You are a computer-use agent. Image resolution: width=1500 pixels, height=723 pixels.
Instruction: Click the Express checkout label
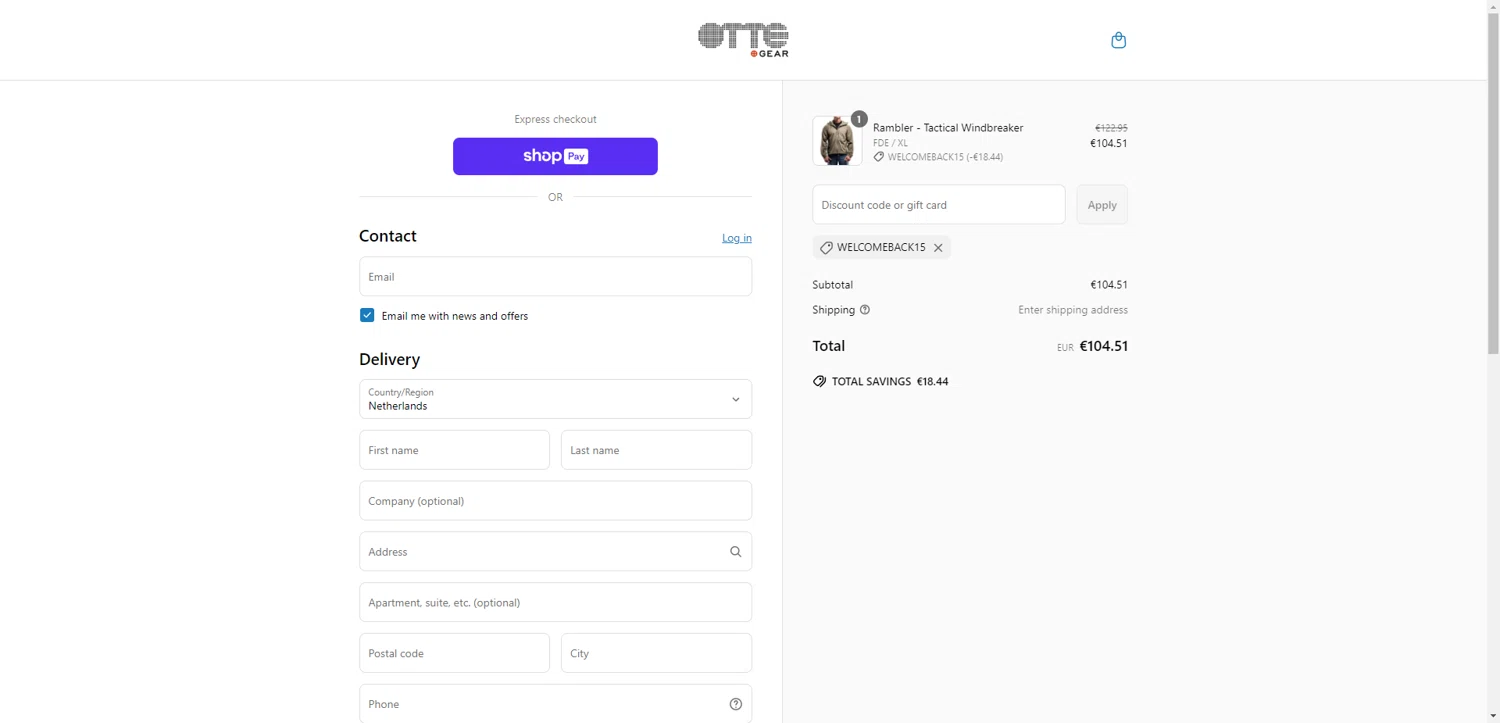click(555, 119)
